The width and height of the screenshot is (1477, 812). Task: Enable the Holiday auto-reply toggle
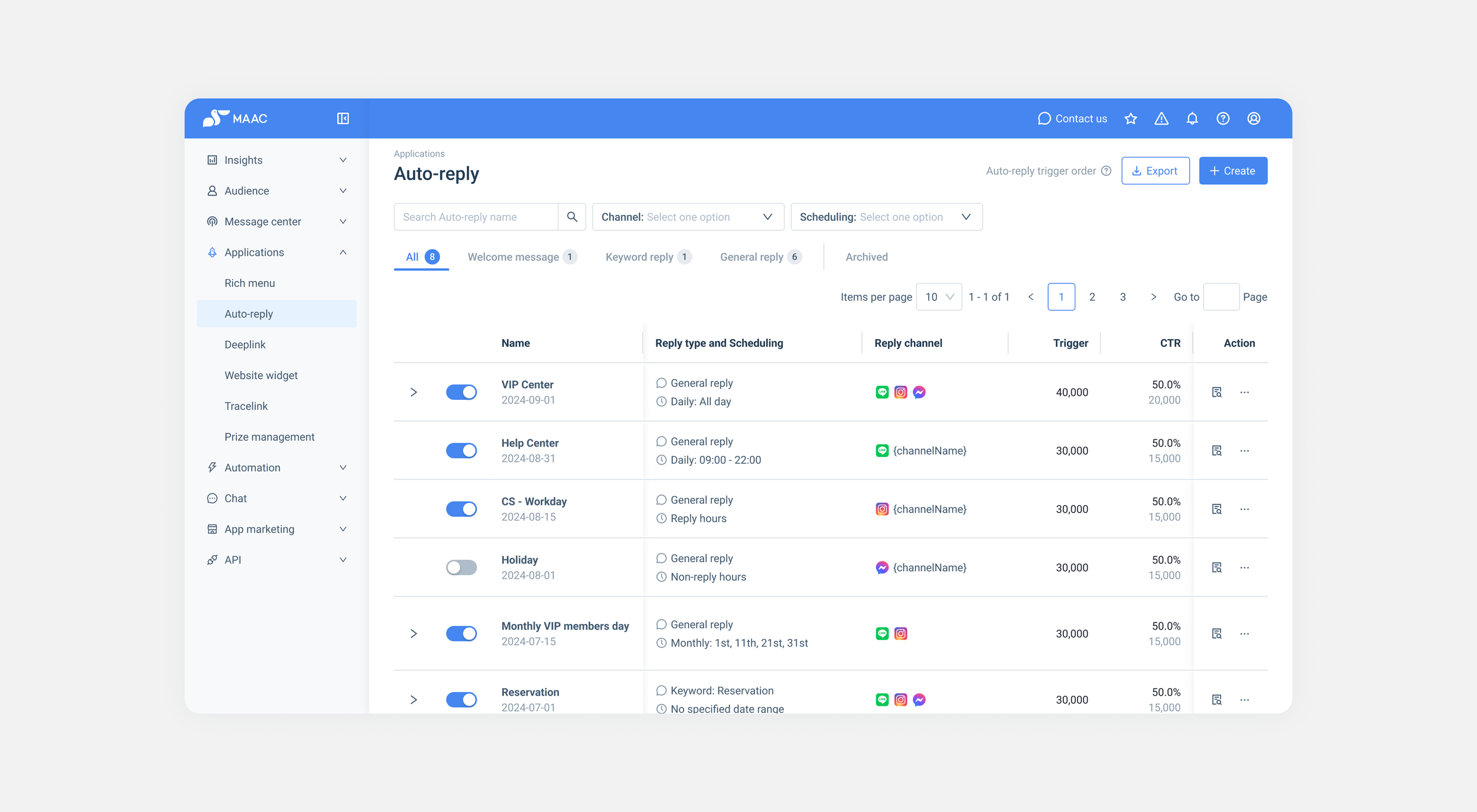coord(461,568)
